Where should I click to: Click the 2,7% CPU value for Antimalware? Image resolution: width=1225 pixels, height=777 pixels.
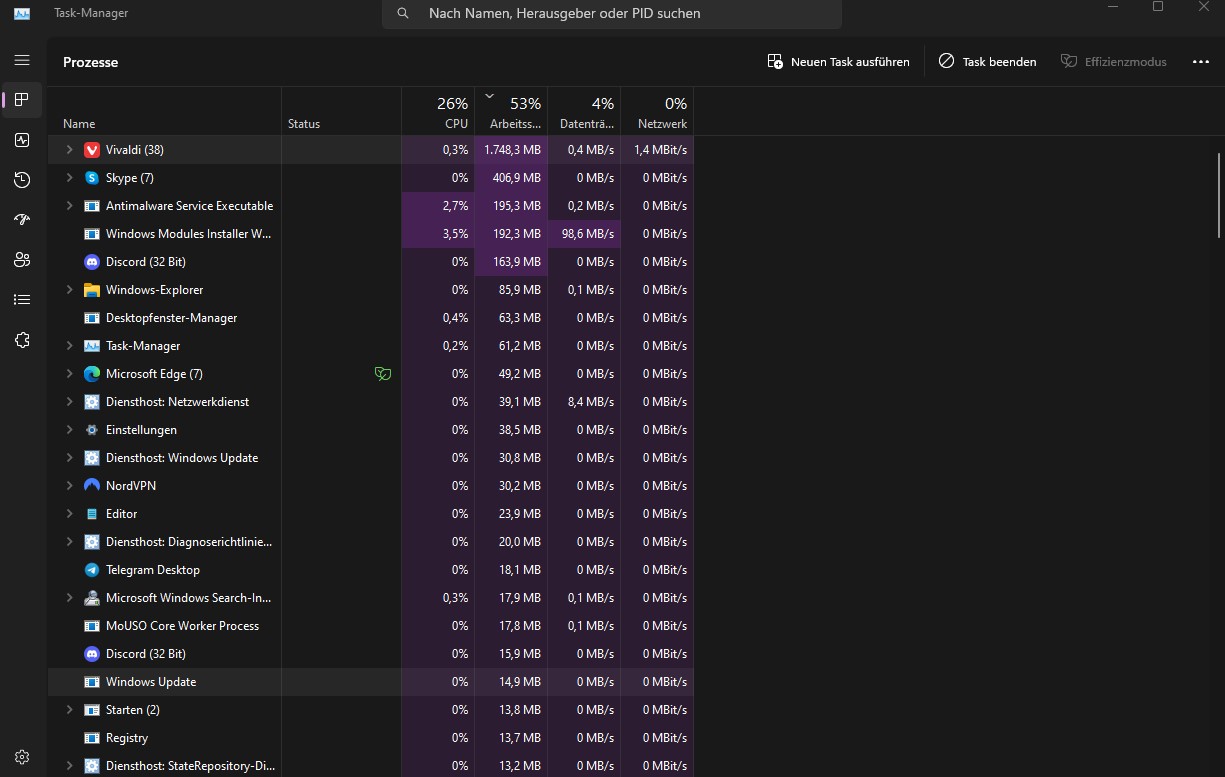pos(455,206)
